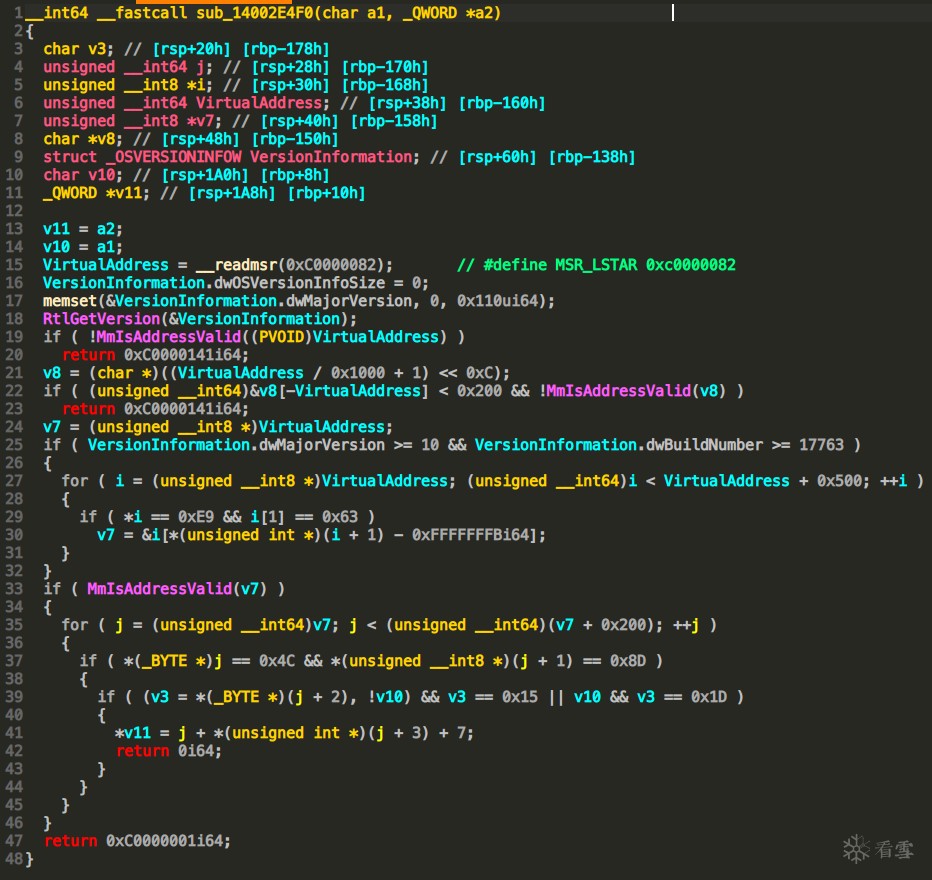The width and height of the screenshot is (932, 880).
Task: Click *v11 on the assignment line 41
Action: tap(133, 733)
